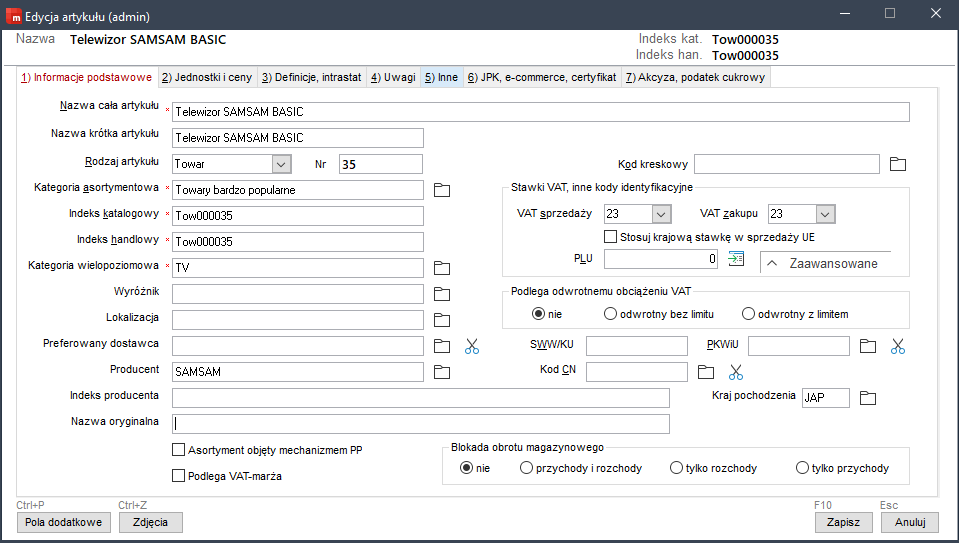
Task: Click the Nazwa oryginalna field
Action: coord(421,423)
